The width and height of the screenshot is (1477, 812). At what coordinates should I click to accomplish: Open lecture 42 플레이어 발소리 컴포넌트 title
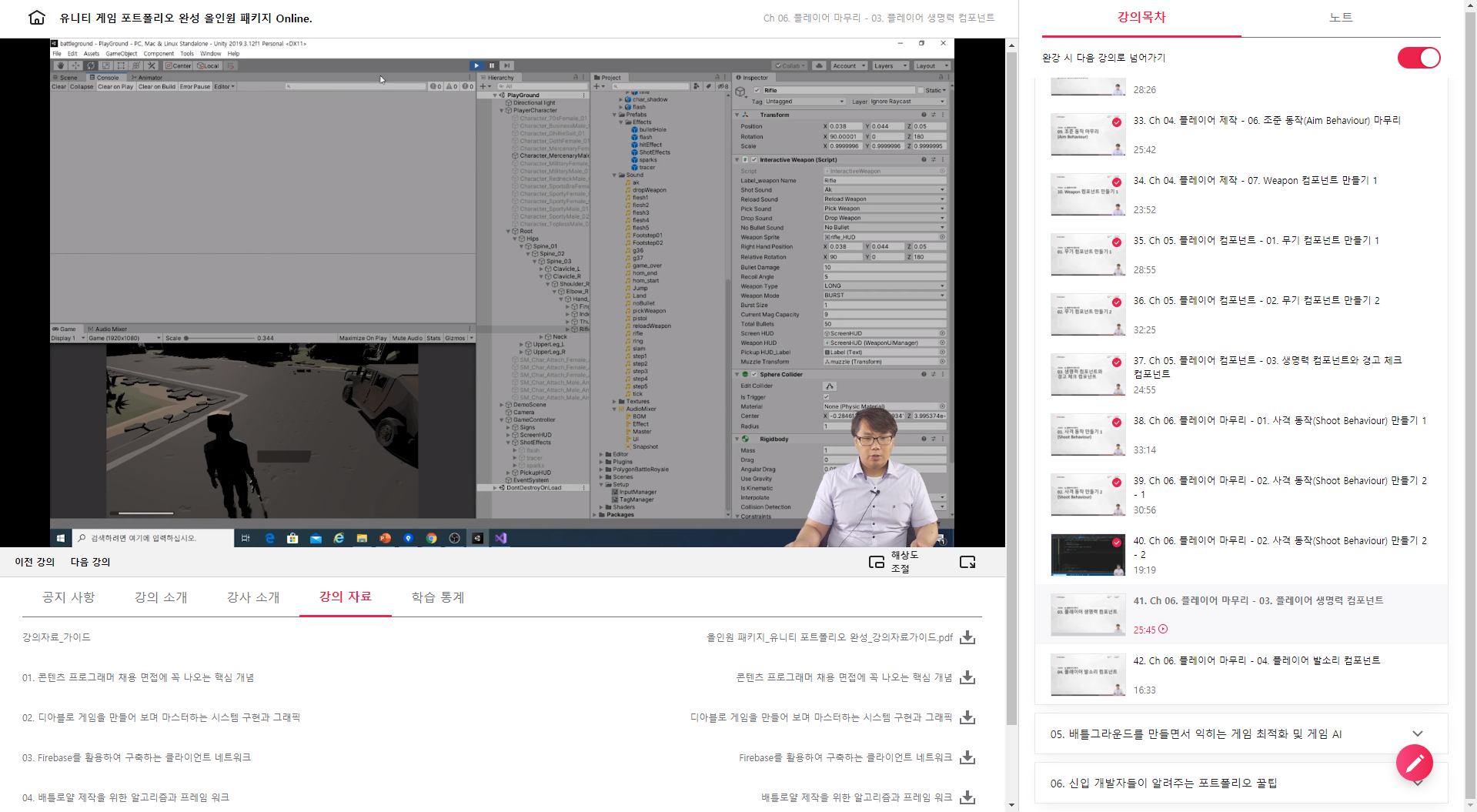[x=1256, y=660]
